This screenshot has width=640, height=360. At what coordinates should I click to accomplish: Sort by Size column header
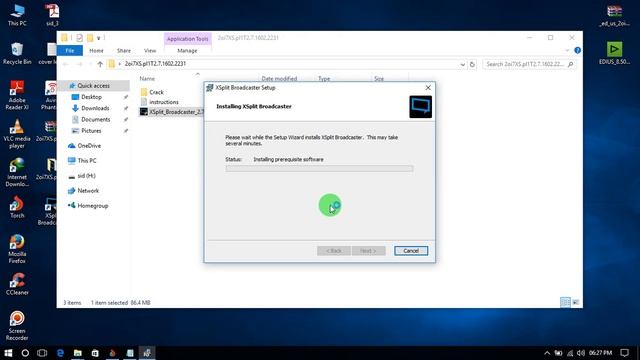point(379,78)
